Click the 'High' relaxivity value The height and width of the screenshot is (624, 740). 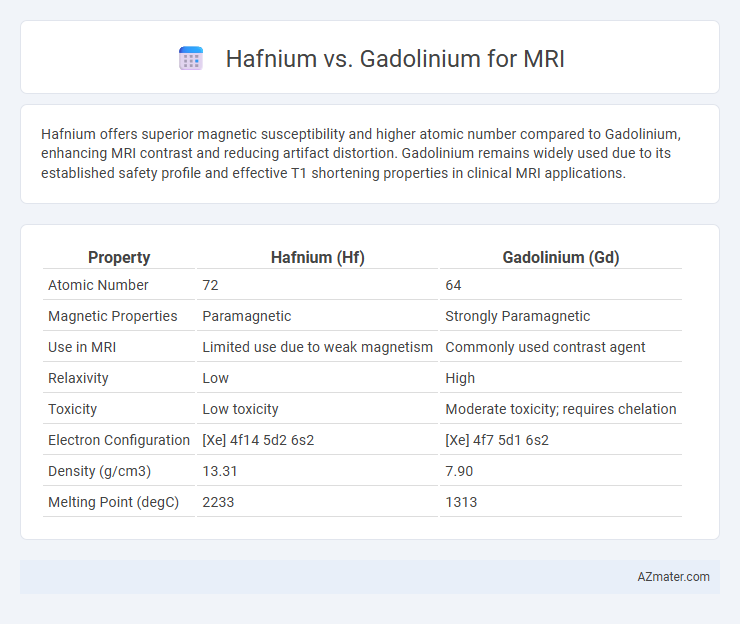coord(460,378)
